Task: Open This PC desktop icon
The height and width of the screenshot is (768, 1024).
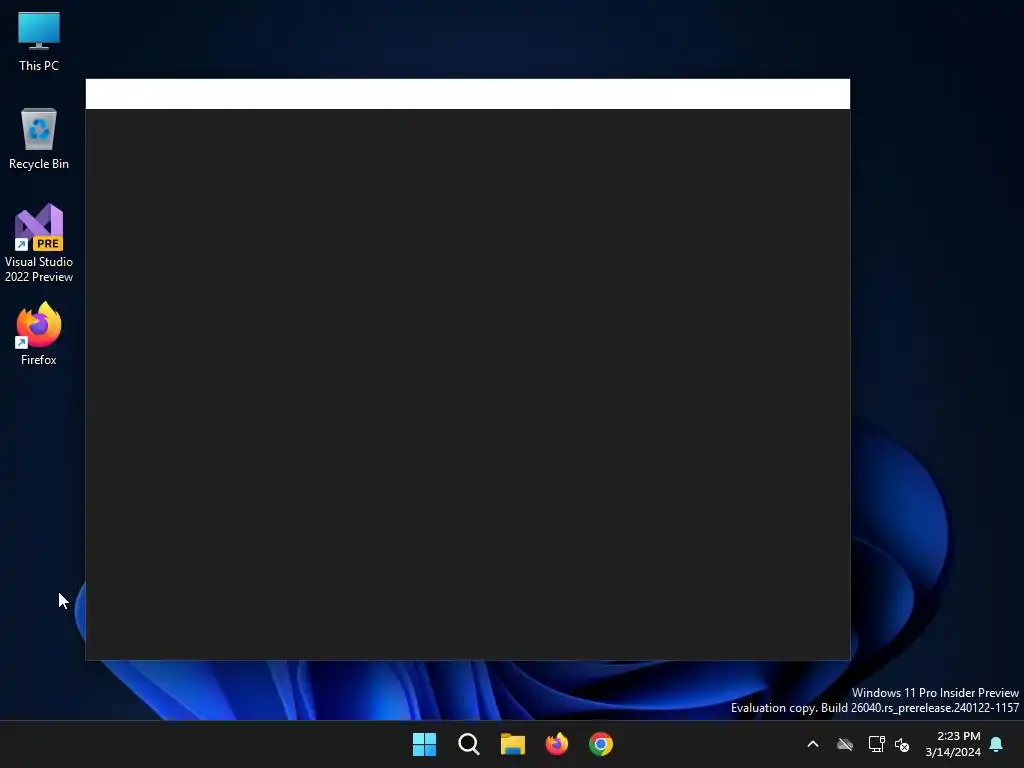Action: coord(39,42)
